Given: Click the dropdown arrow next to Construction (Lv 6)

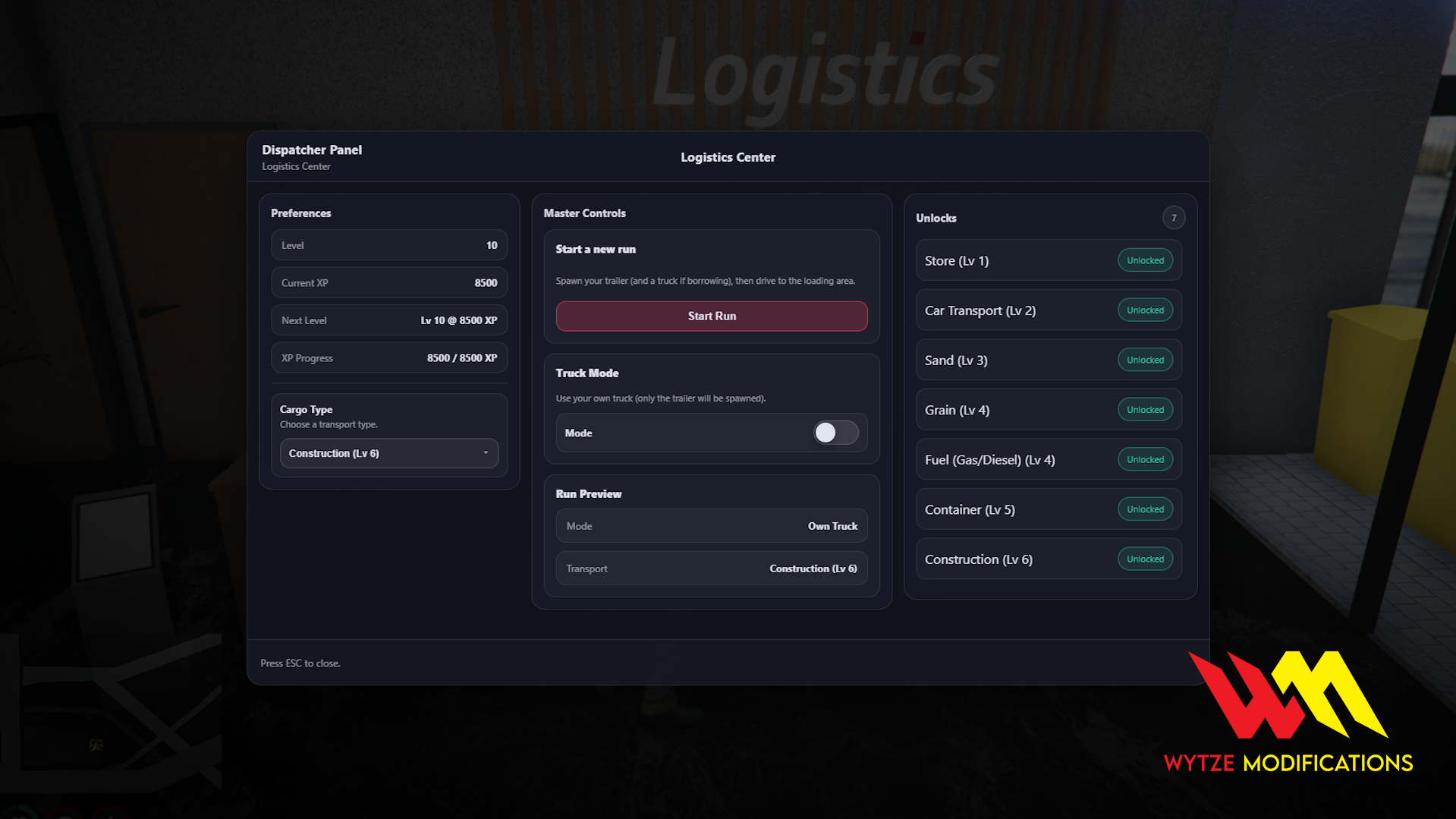Looking at the screenshot, I should 486,453.
